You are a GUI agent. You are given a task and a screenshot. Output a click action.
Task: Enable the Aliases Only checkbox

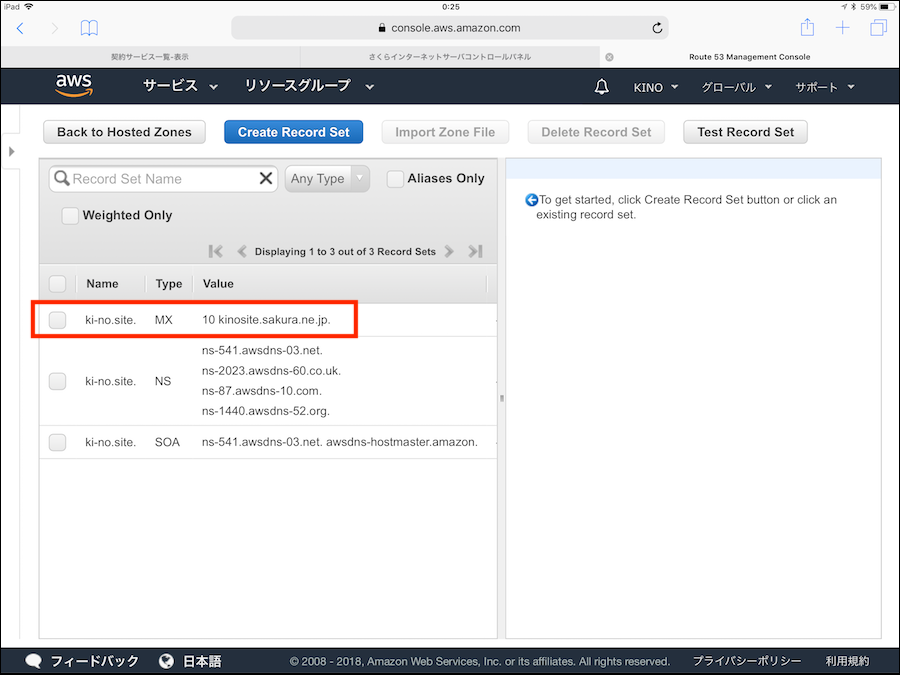395,179
